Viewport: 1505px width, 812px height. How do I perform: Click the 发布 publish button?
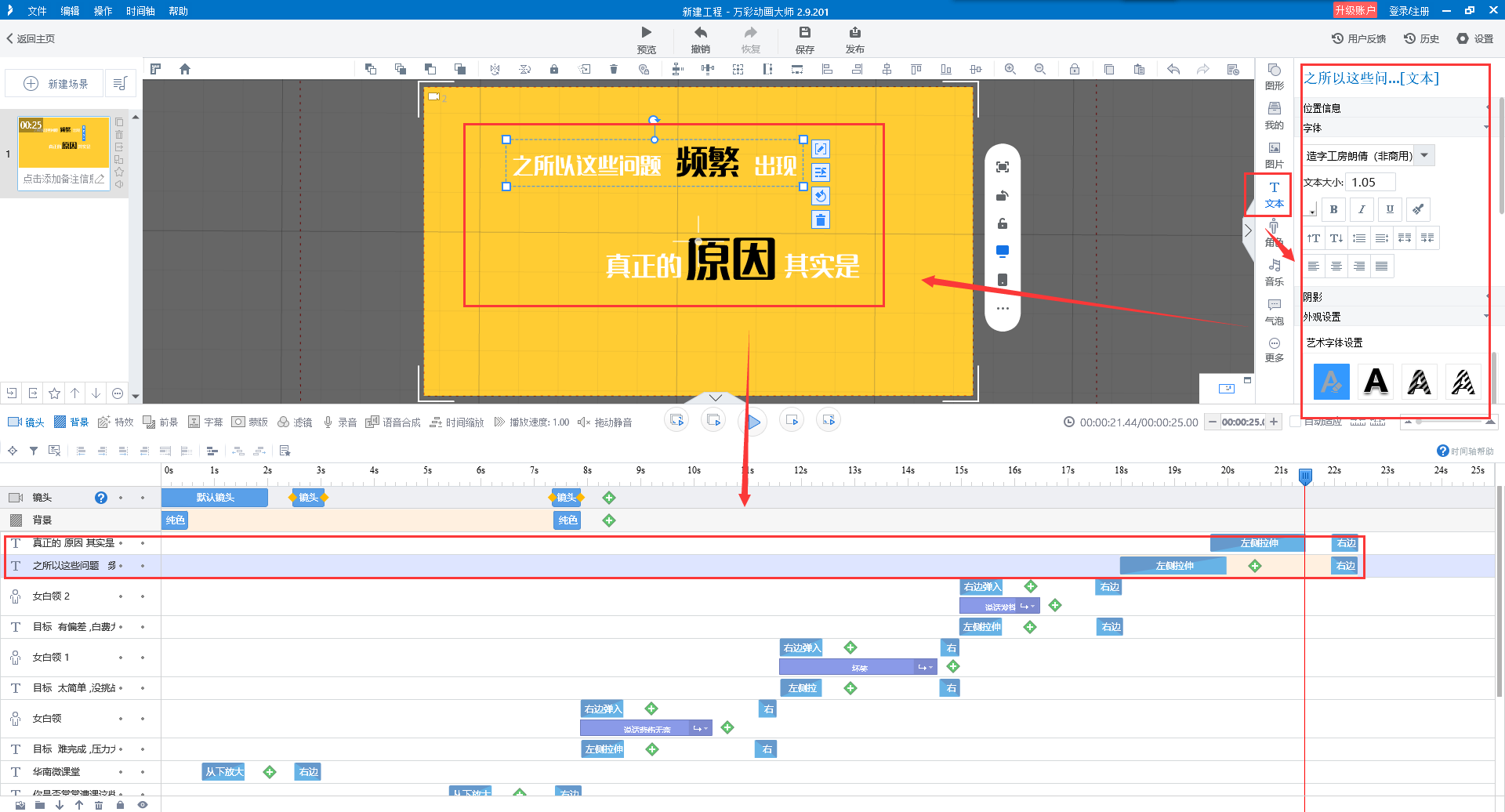pos(854,40)
